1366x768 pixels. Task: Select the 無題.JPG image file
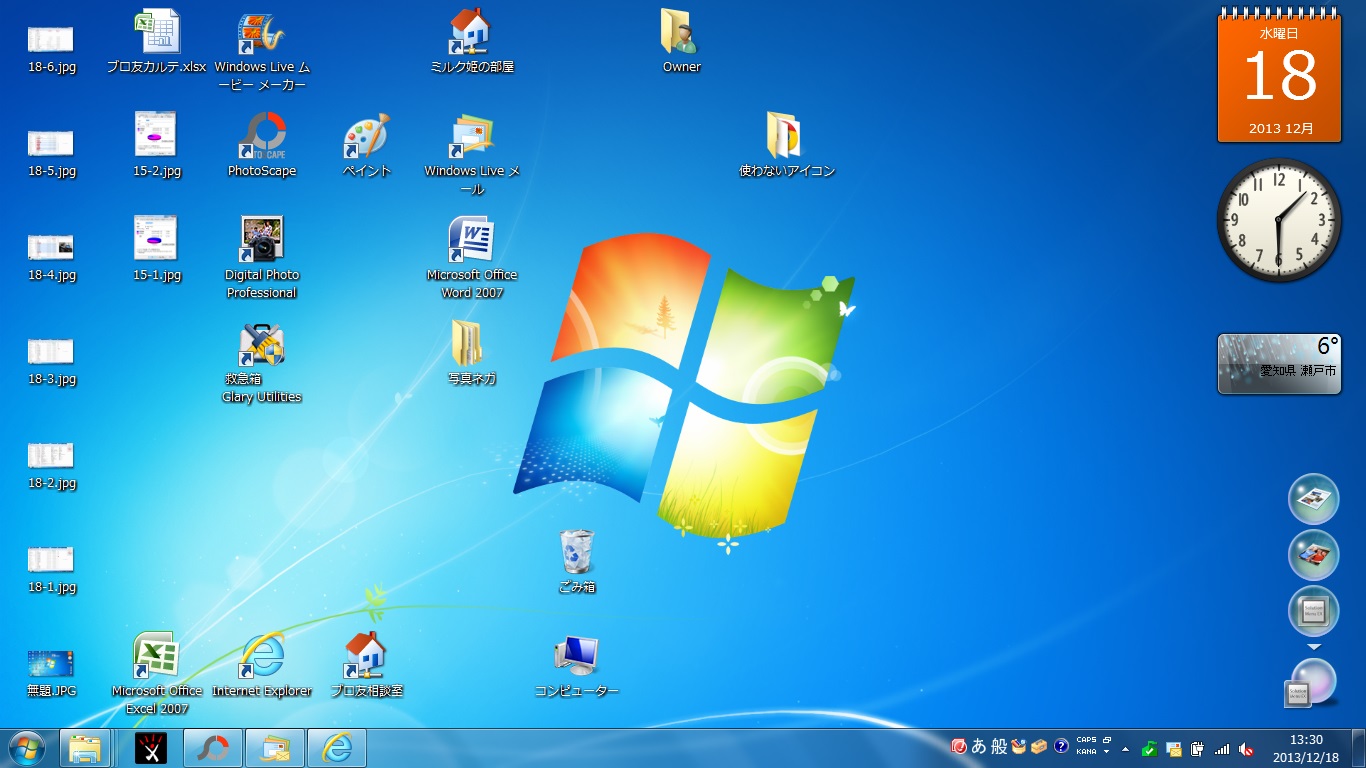(51, 672)
